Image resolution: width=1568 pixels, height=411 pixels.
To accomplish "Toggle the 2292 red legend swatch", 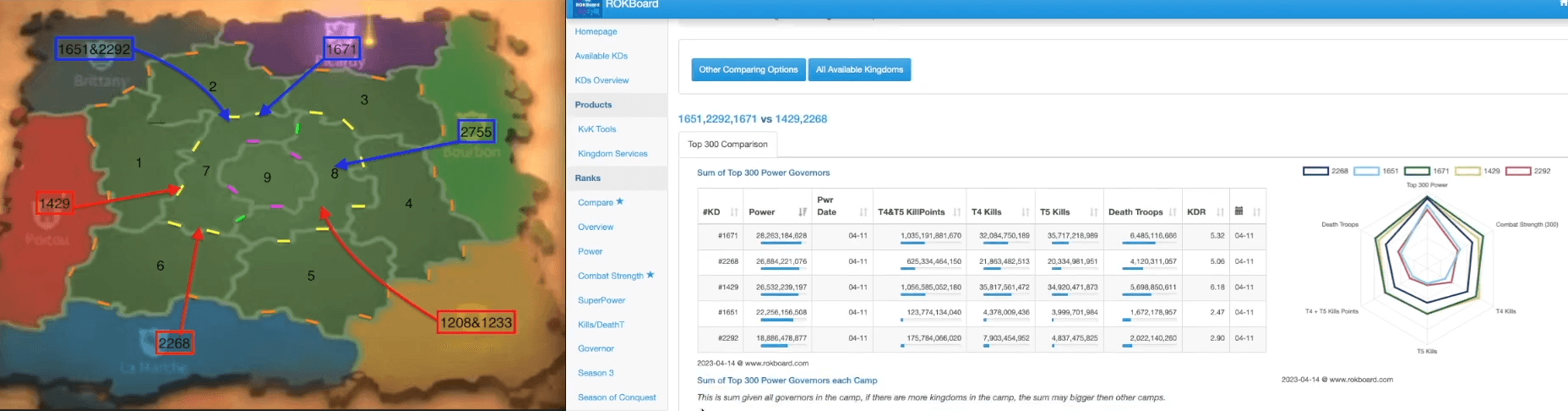I will pyautogui.click(x=1518, y=171).
